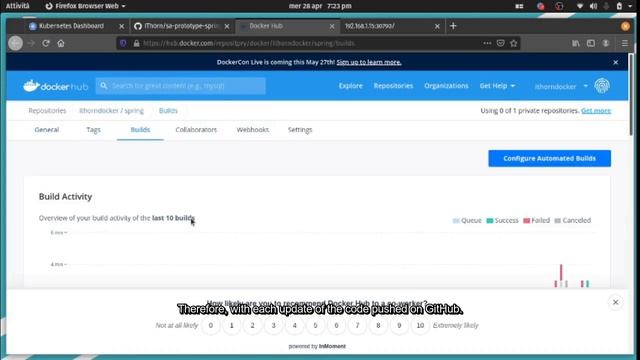Open the system status menu arrow
640x360 pixels.
630,6
